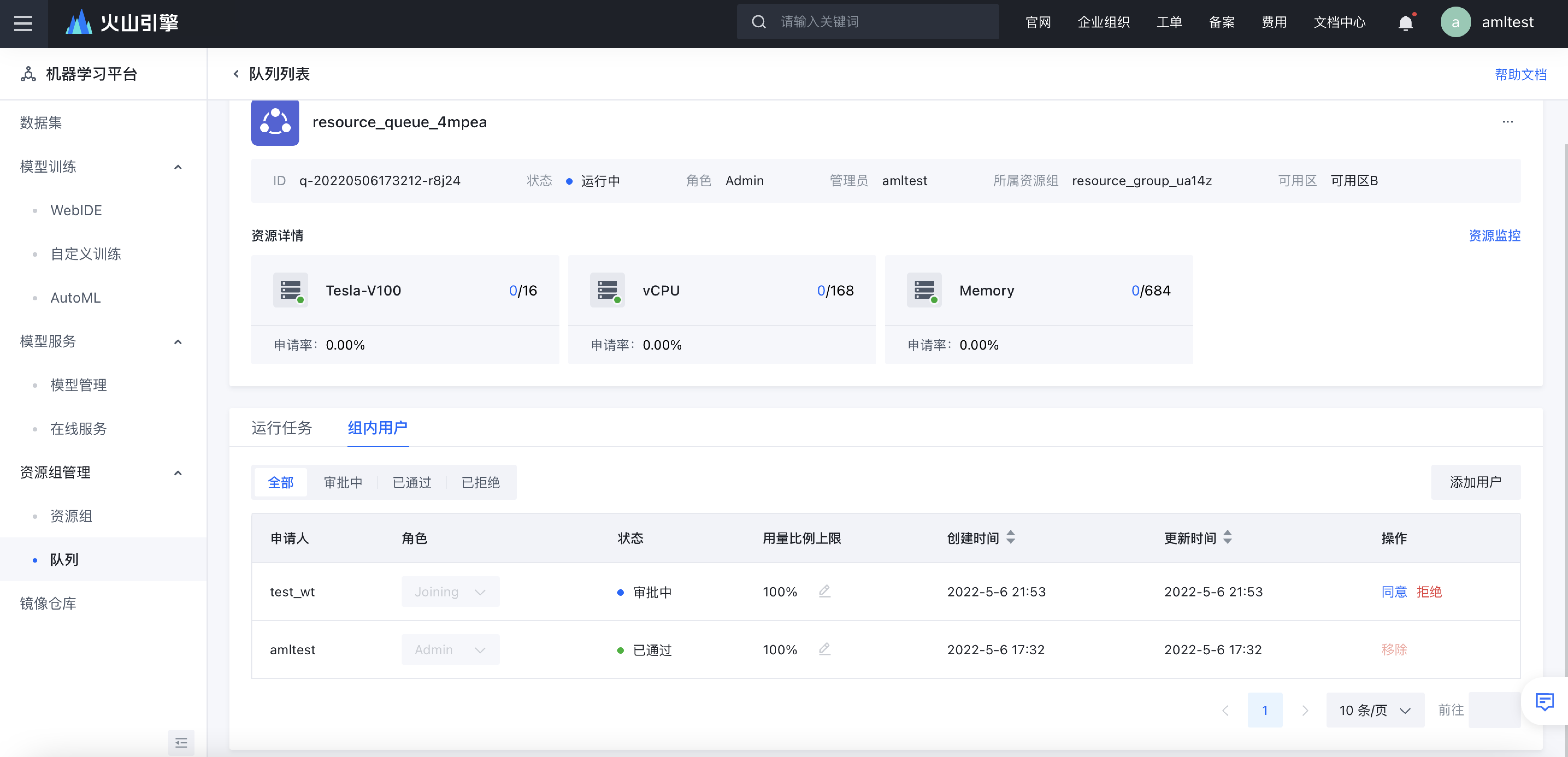Viewport: 1568px width, 757px height.
Task: Select page 1 in pagination
Action: 1265,710
